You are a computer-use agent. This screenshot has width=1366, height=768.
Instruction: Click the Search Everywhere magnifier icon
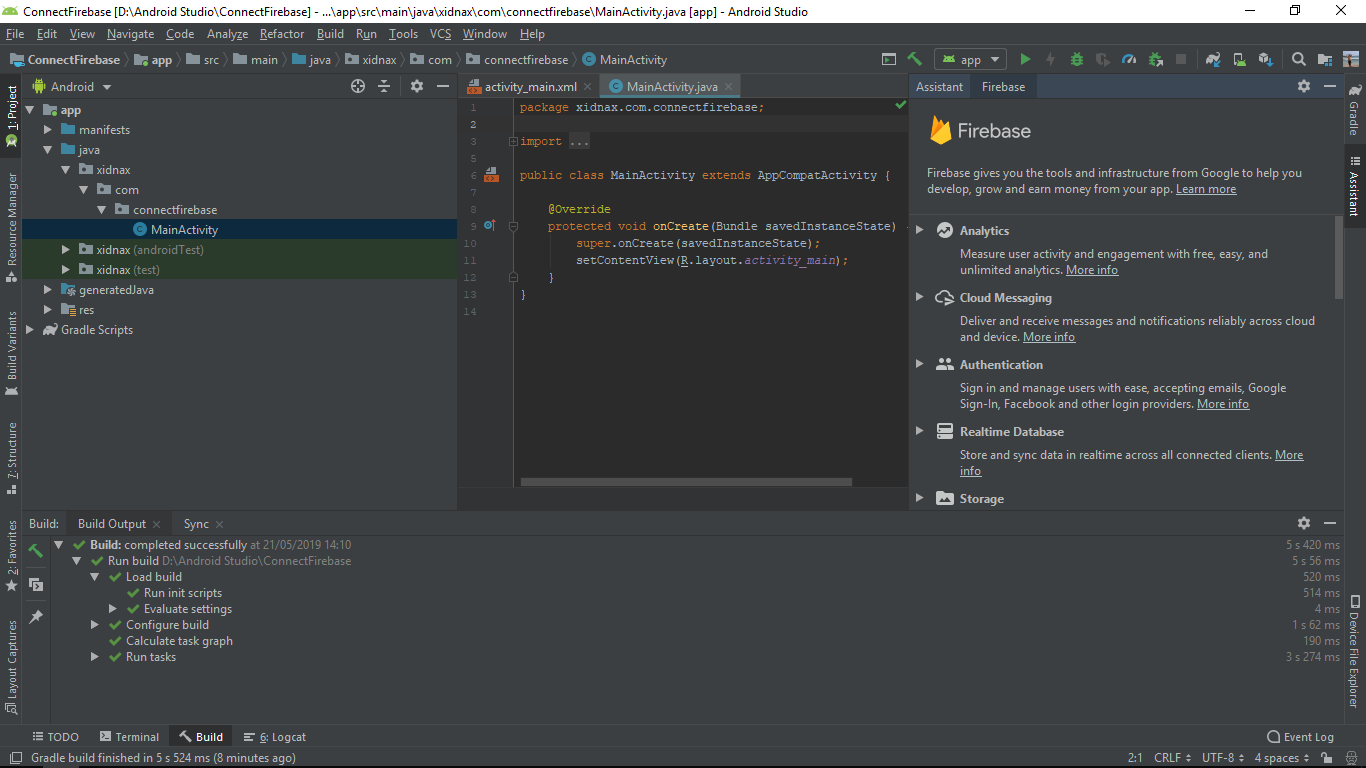tap(1299, 59)
